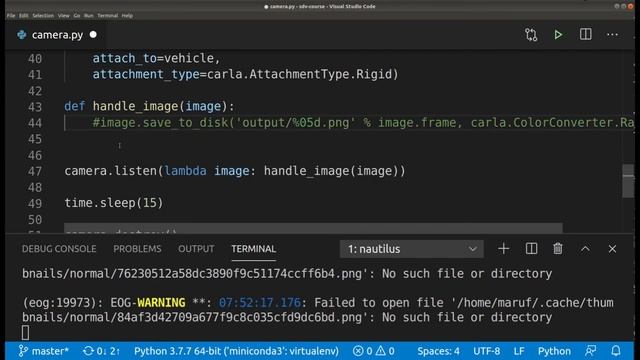
Task: Change indentation via 'Spaces: 4'
Action: click(x=438, y=351)
